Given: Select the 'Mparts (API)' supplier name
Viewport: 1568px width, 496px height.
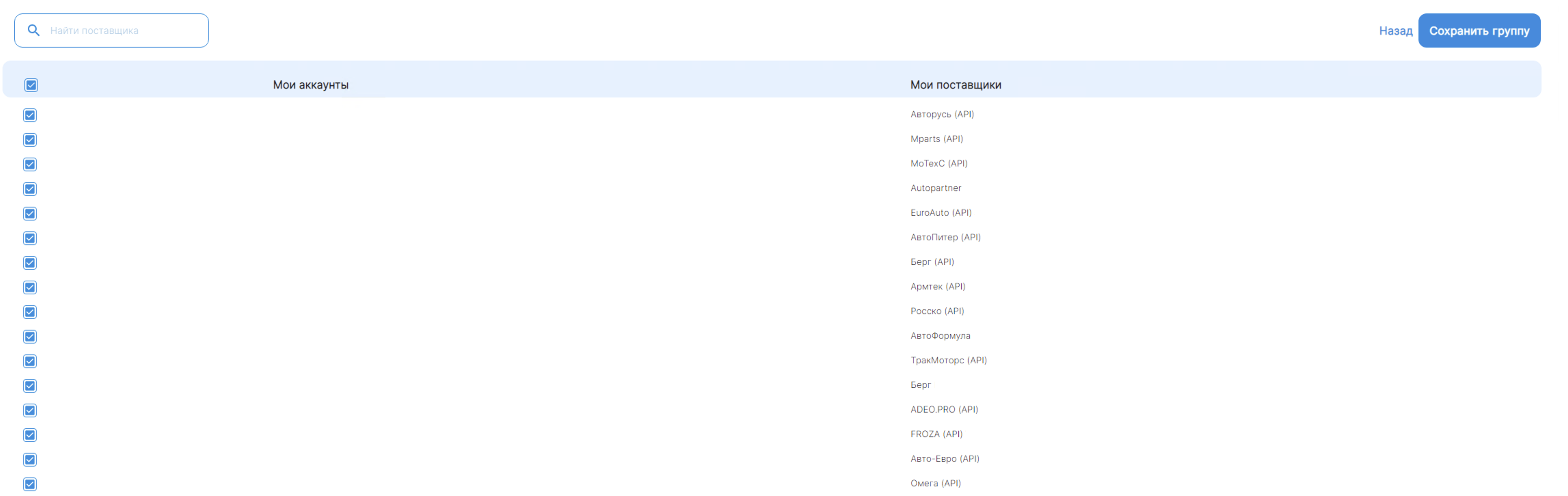Looking at the screenshot, I should point(936,139).
